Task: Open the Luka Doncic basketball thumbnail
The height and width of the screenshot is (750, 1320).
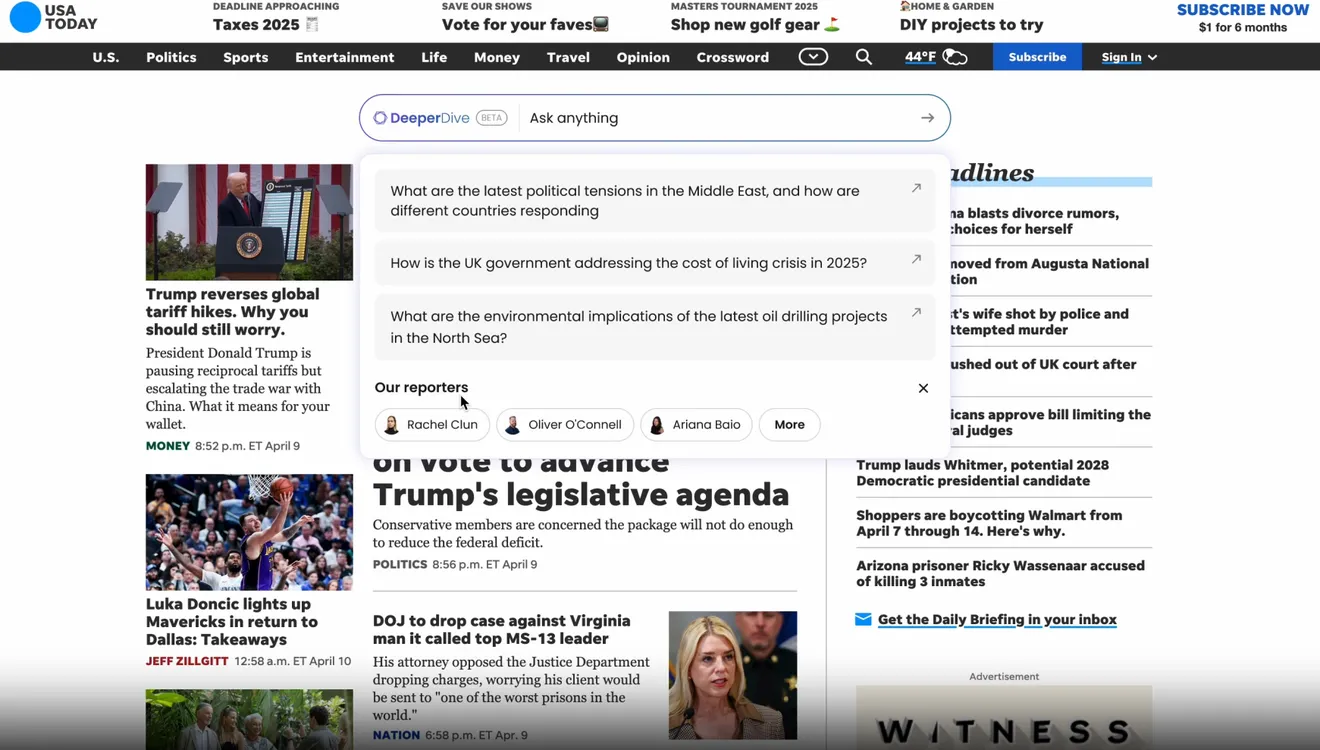Action: (x=249, y=532)
